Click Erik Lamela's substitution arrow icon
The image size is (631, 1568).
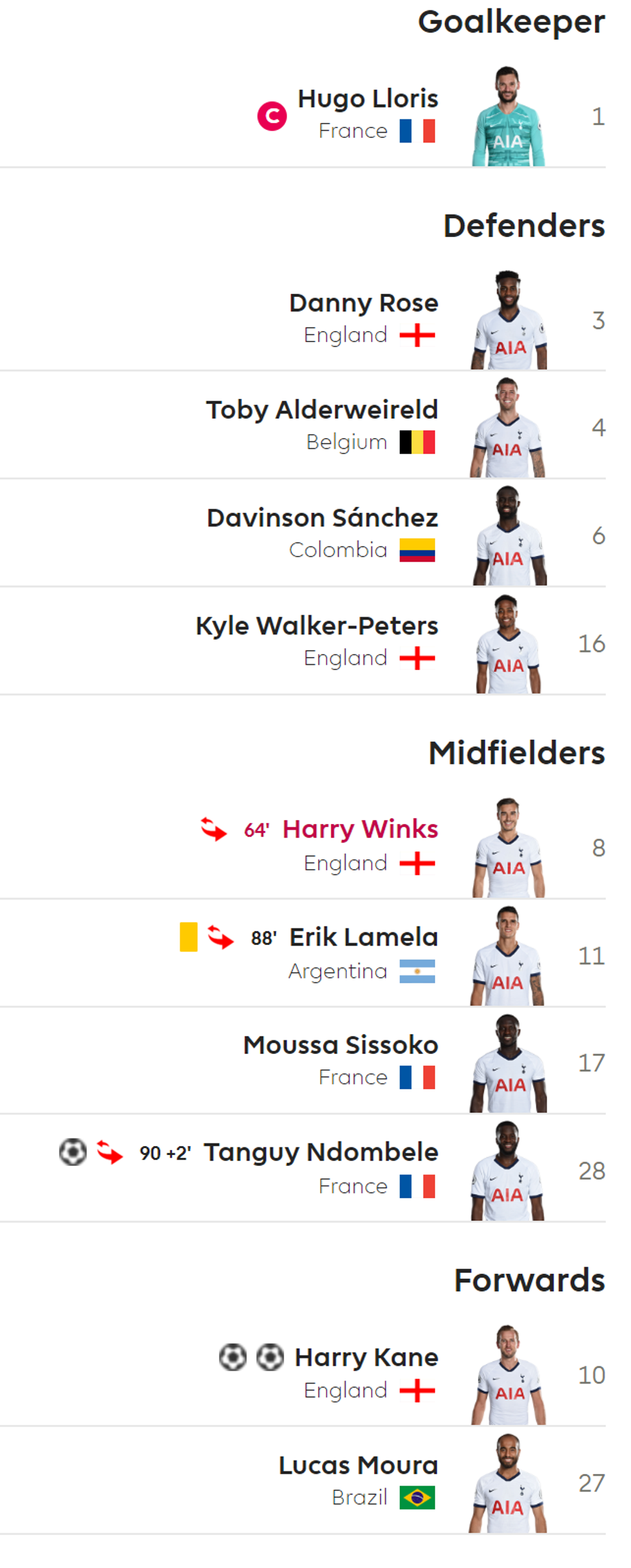point(221,937)
